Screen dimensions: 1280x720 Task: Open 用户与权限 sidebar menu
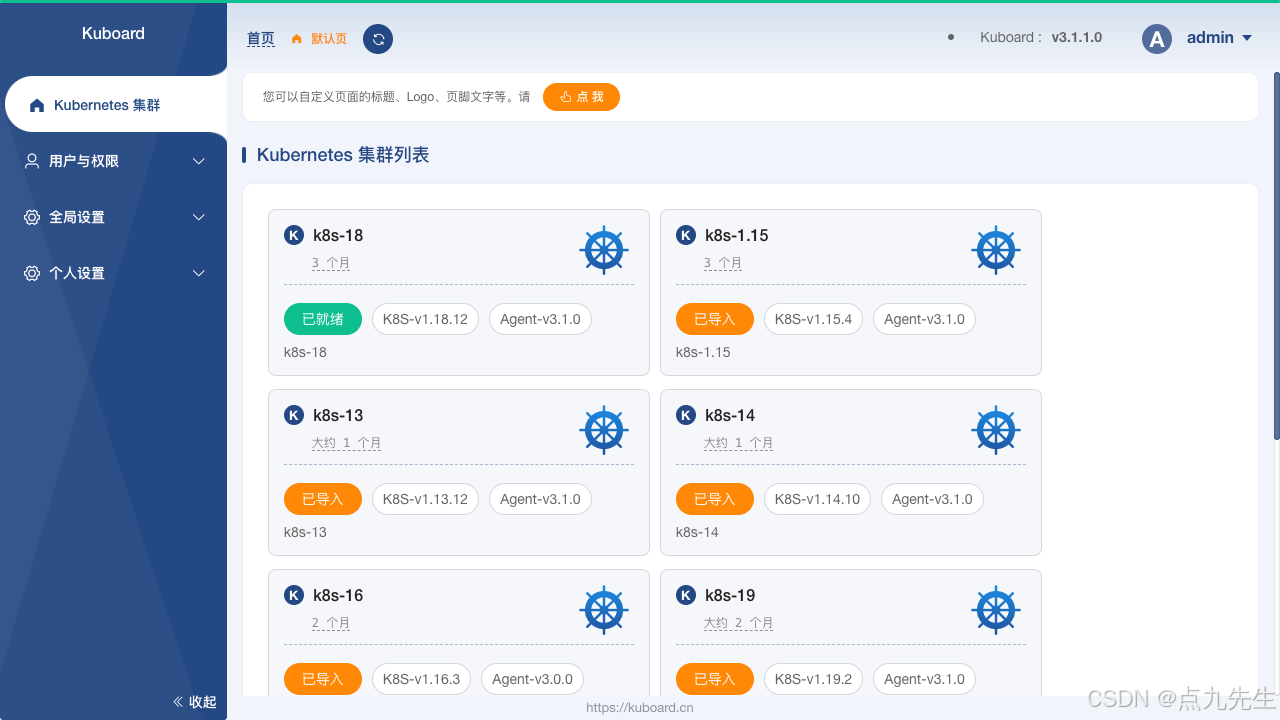[113, 161]
